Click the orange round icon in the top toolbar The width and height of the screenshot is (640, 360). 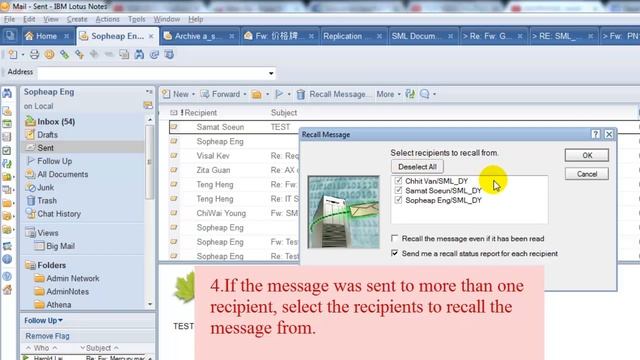tap(49, 54)
